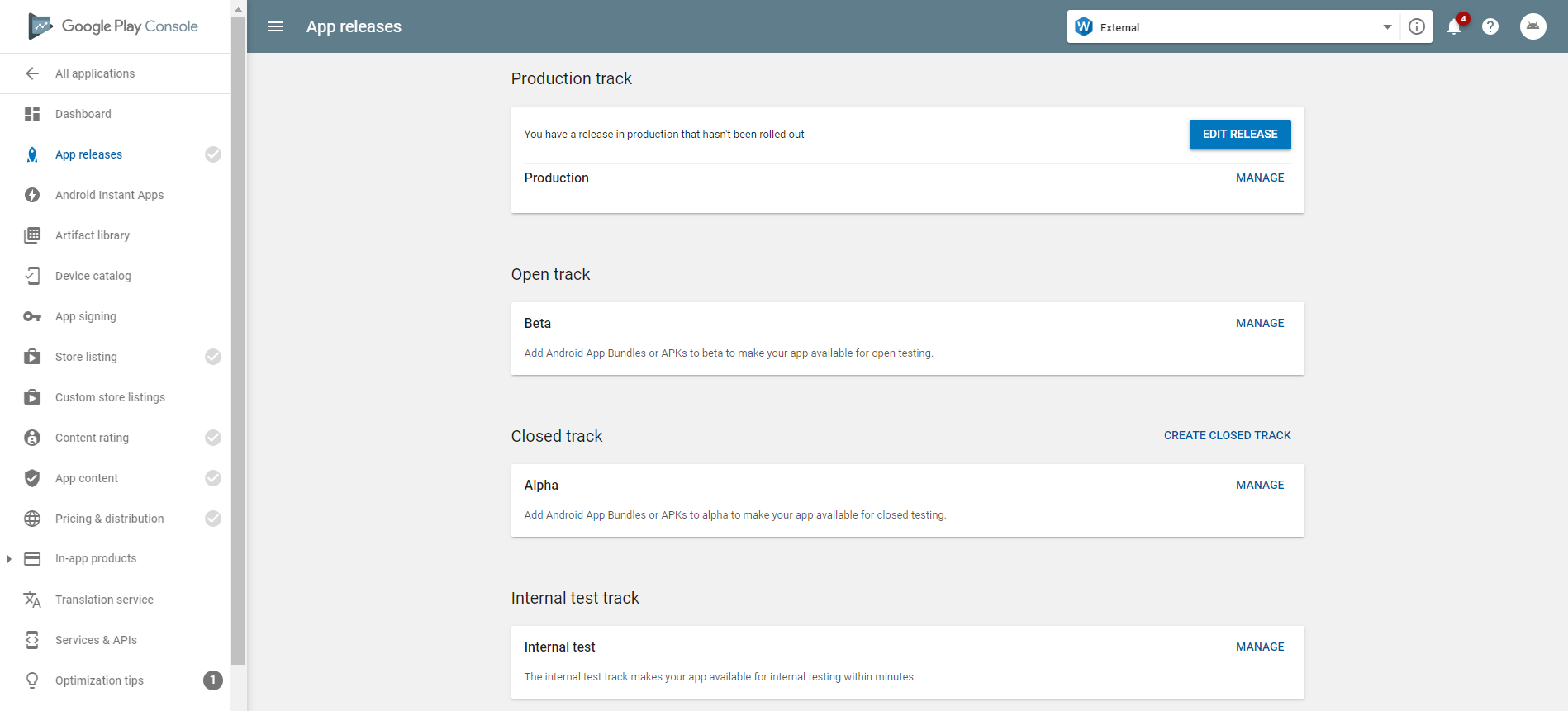
Task: Click the App releases rocket icon
Action: (x=32, y=154)
